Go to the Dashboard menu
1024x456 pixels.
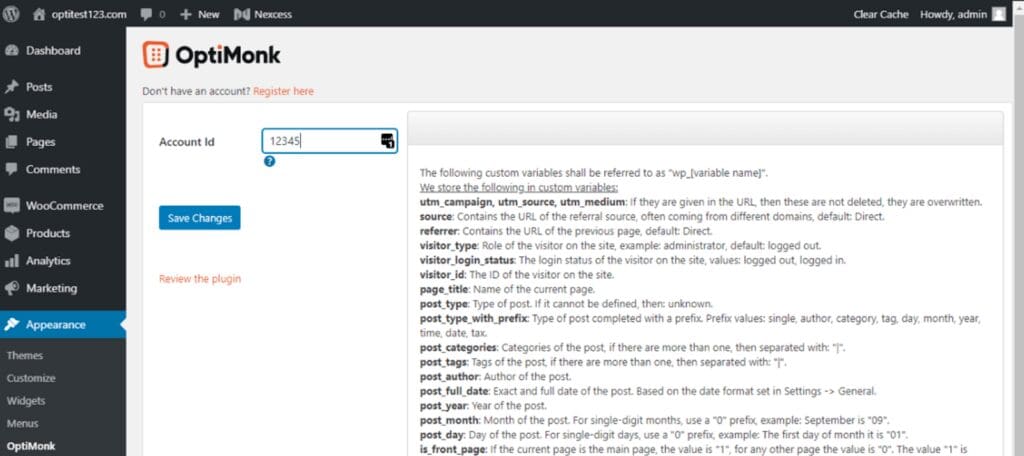point(53,51)
